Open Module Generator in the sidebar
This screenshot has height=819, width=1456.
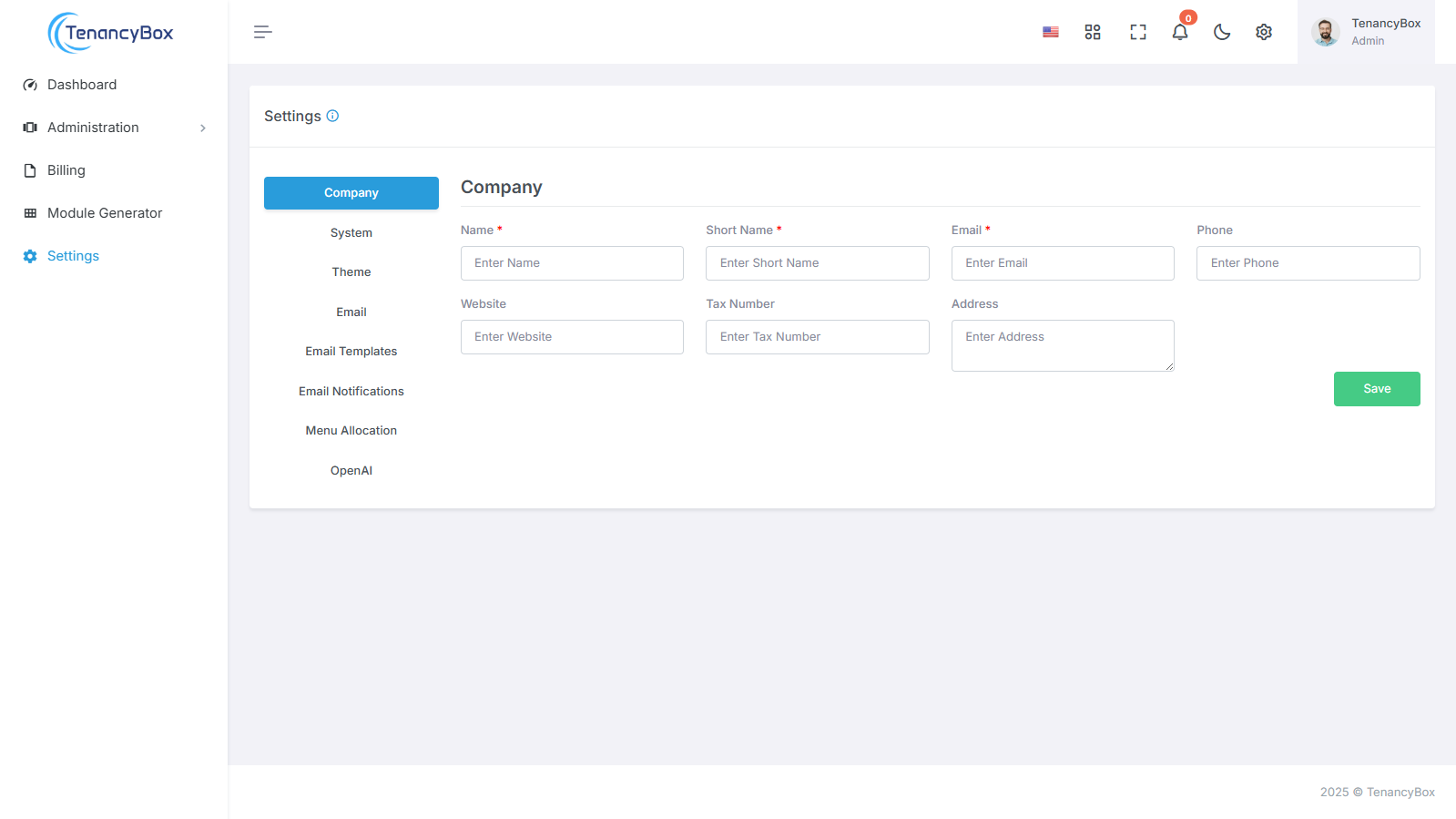point(105,213)
